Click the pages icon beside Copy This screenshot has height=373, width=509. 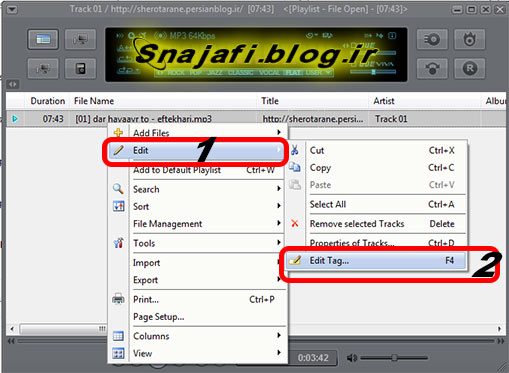coord(295,167)
